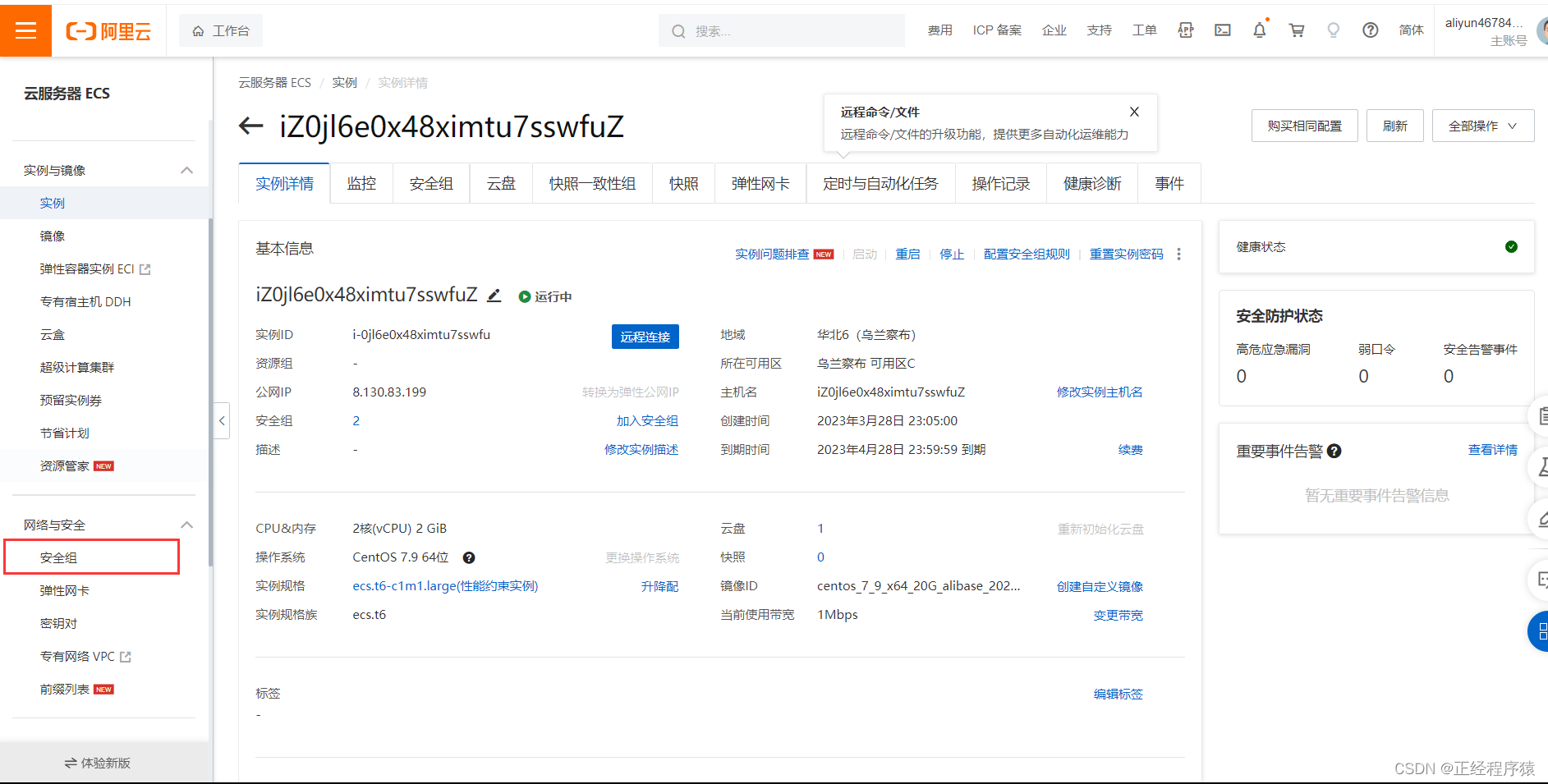1548x784 pixels.
Task: Click the 远程连接 button
Action: click(x=645, y=337)
